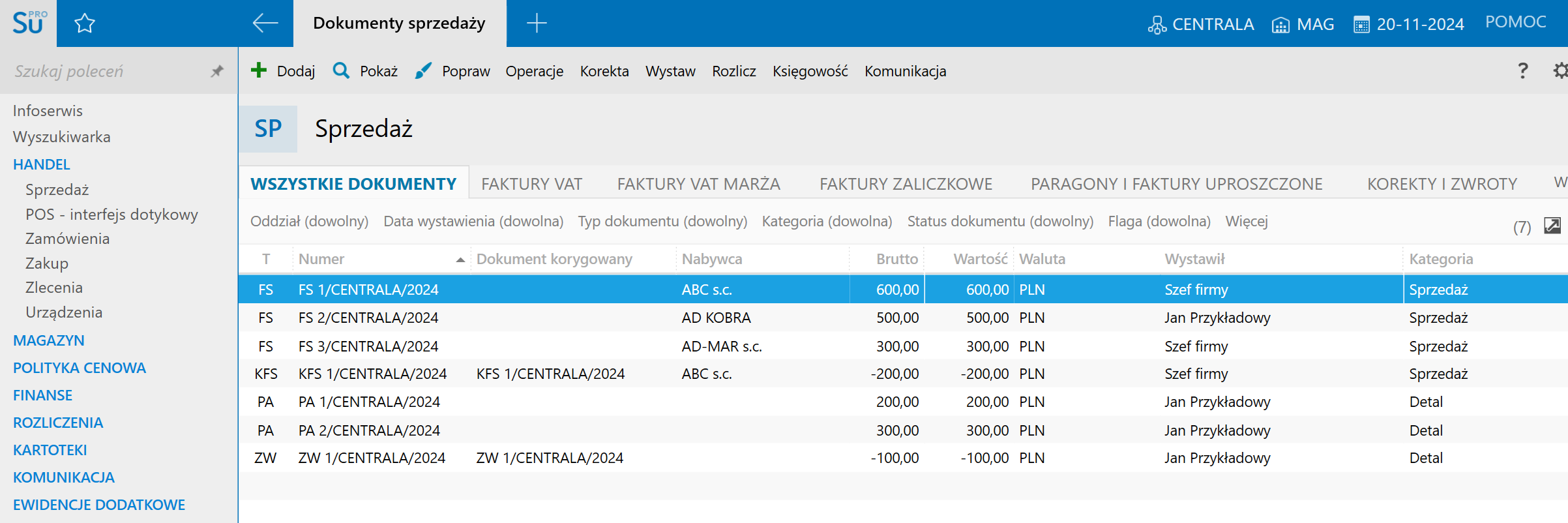Click Więcej to show more filters

(1247, 221)
